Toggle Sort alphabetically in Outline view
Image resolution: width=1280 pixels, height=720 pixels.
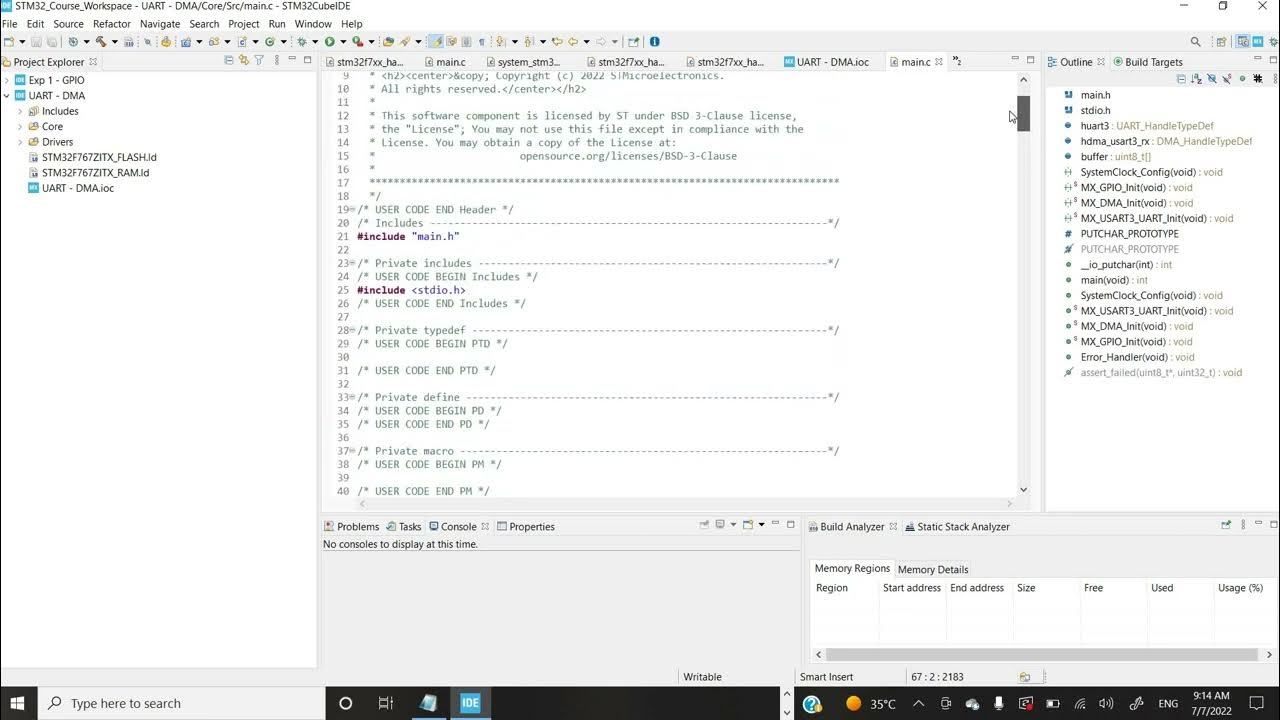pos(1196,79)
